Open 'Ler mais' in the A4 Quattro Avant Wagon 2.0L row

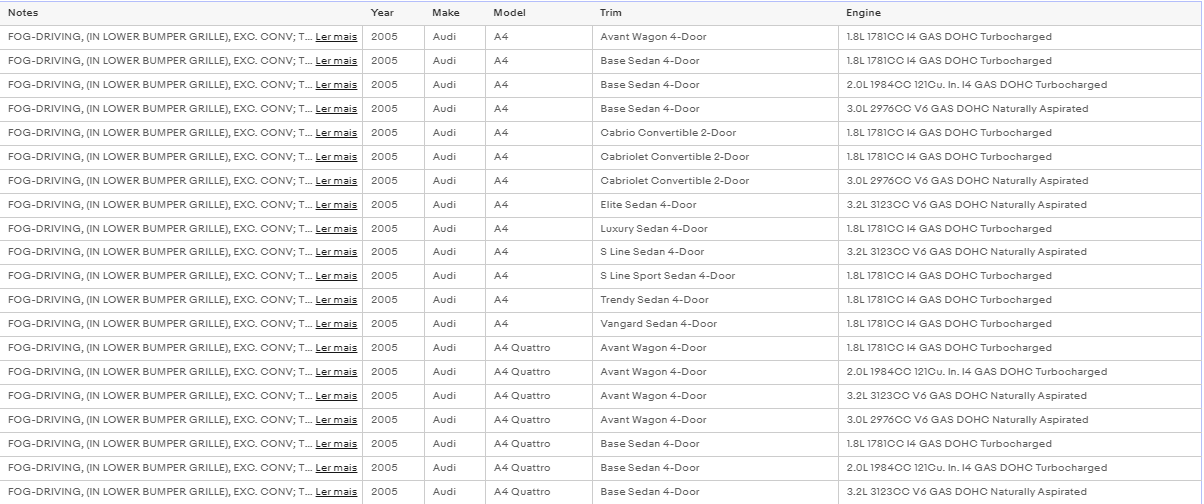[336, 372]
